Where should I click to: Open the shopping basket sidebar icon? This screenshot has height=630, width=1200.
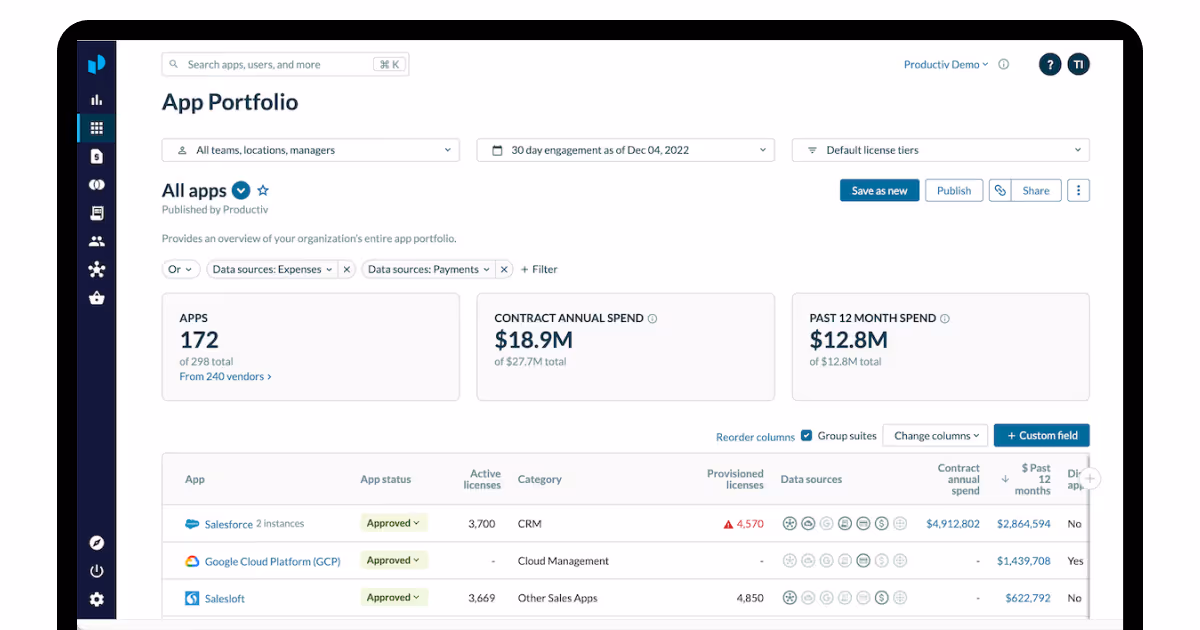click(96, 298)
